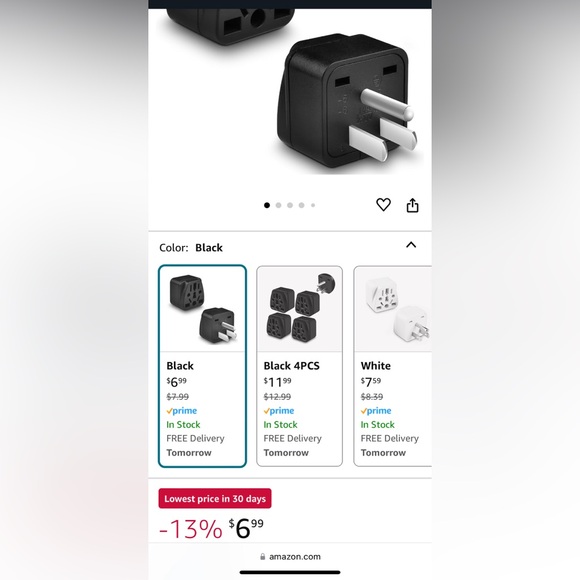
Task: Tap the lock icon beside amazon.com
Action: coord(263,556)
